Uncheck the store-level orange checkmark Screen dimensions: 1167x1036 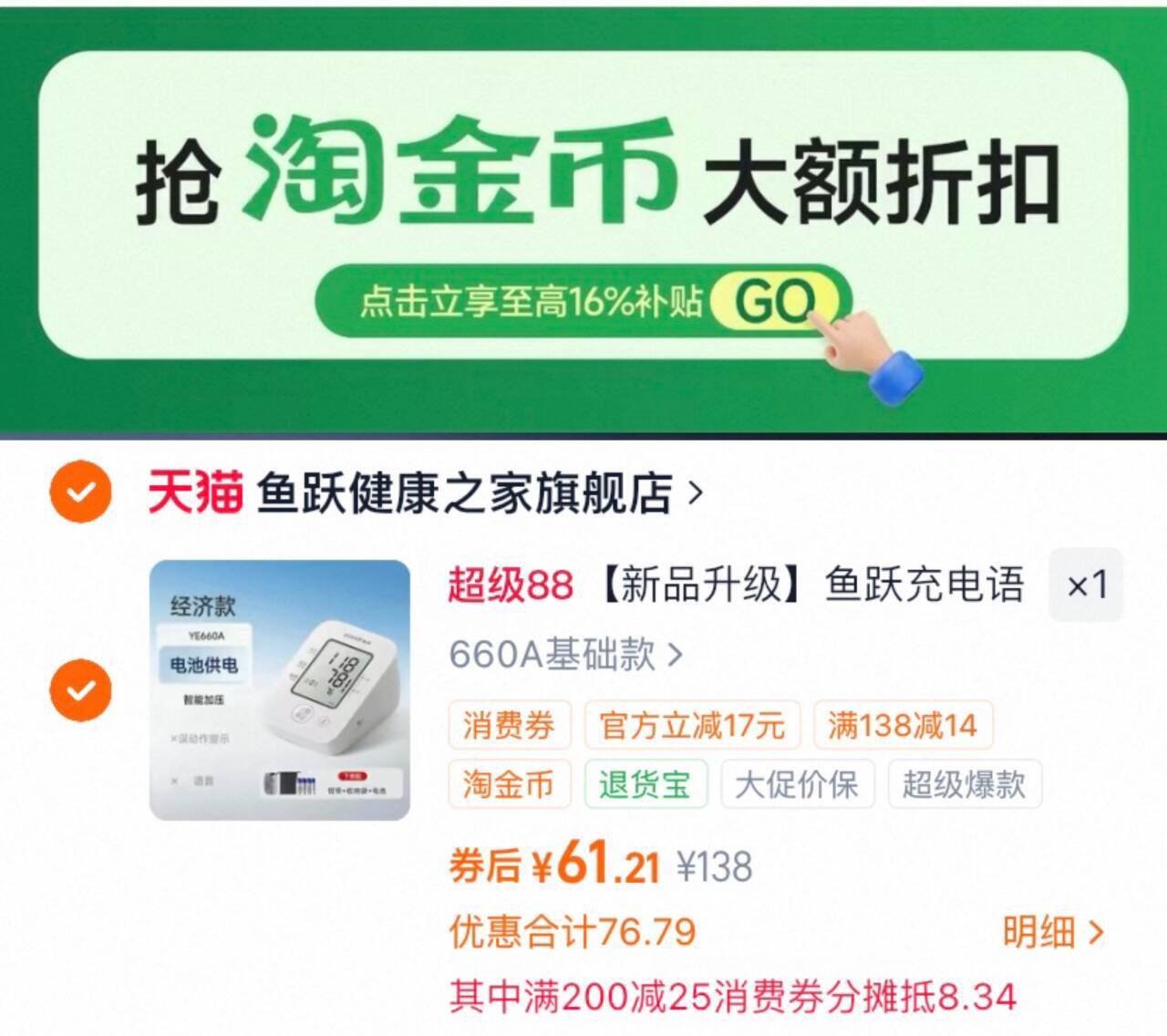tap(80, 492)
